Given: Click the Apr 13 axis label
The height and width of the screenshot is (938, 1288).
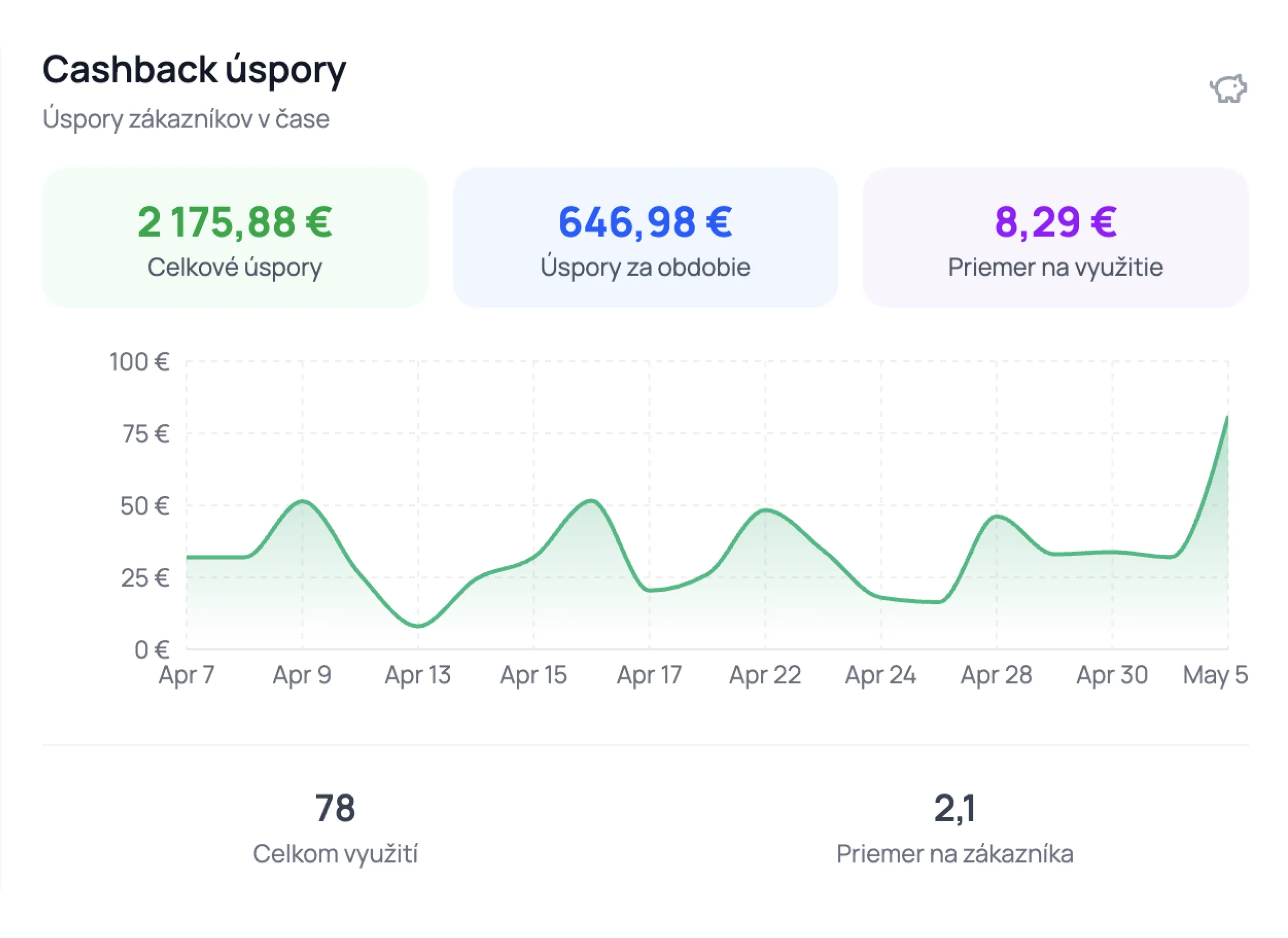Looking at the screenshot, I should tap(418, 675).
